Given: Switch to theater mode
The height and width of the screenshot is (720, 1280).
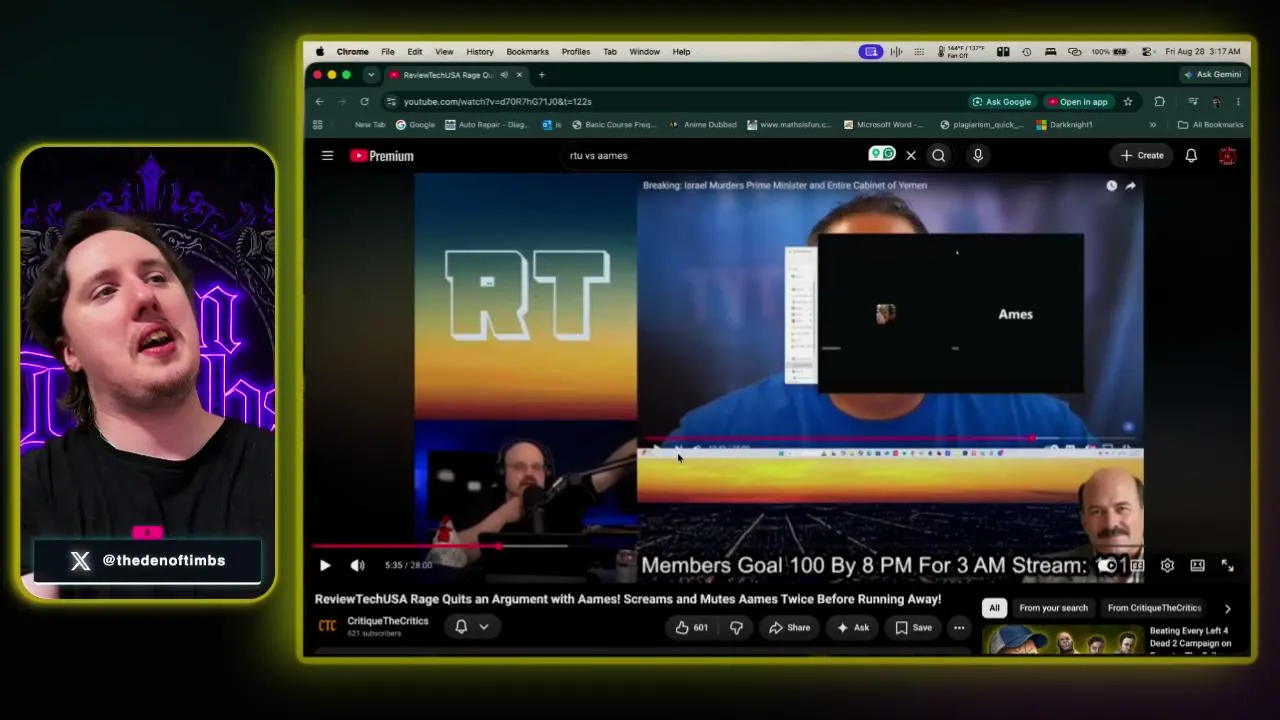Looking at the screenshot, I should point(1197,565).
